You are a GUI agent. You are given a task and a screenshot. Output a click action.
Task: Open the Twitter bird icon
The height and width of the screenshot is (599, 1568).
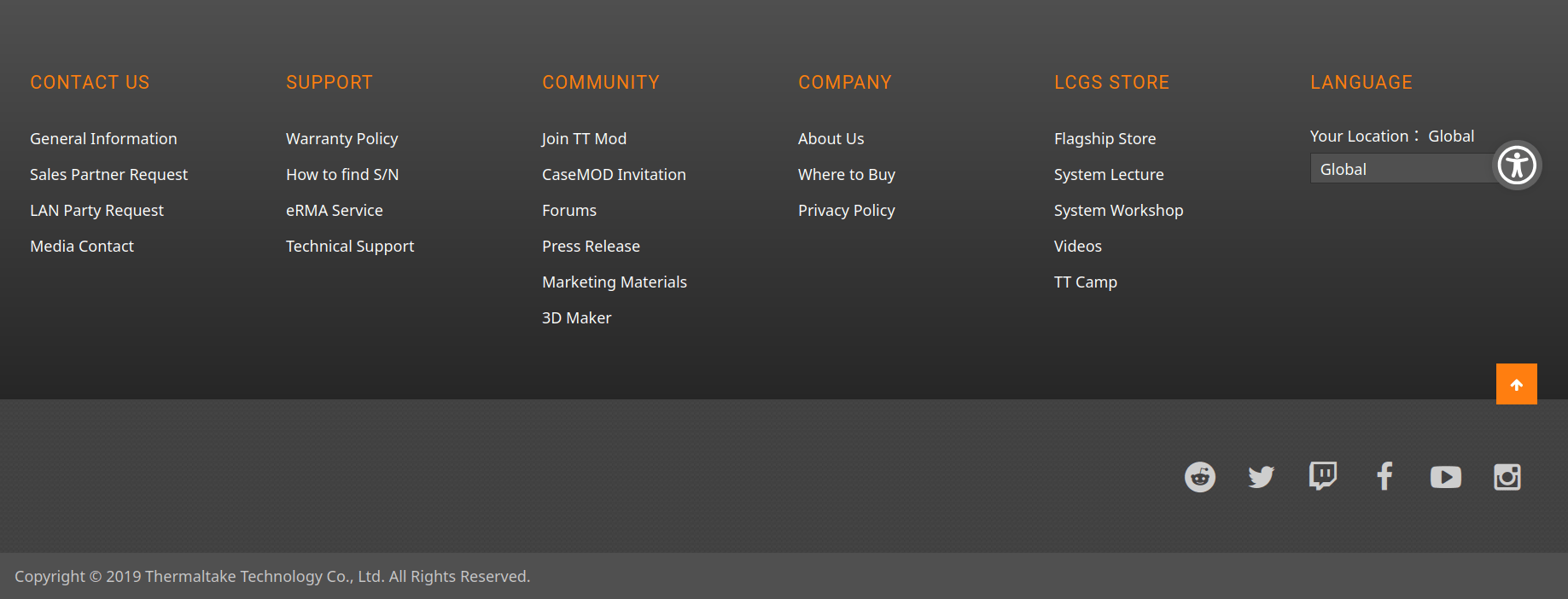[x=1261, y=477]
